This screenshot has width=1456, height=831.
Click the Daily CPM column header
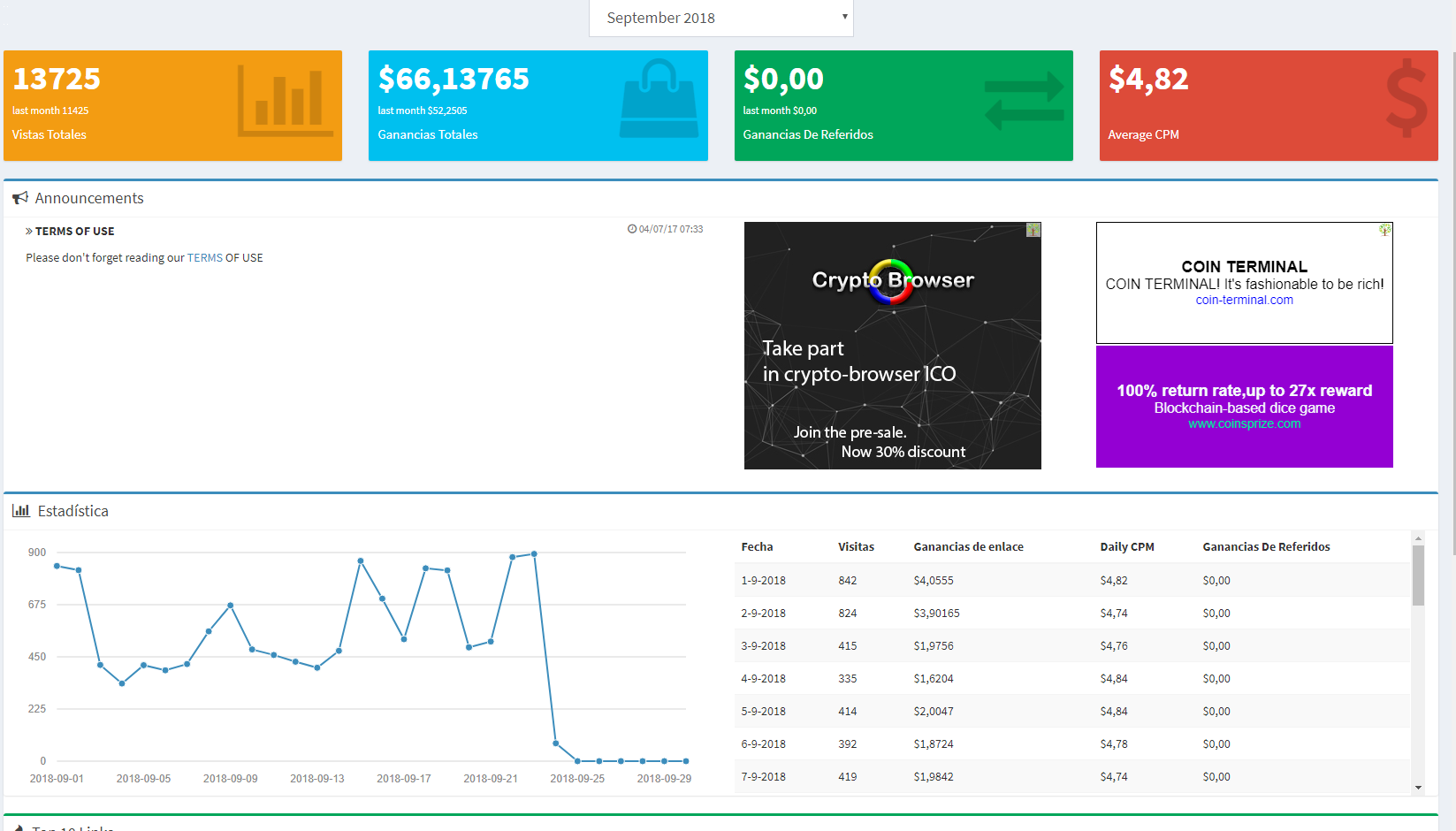[1127, 547]
